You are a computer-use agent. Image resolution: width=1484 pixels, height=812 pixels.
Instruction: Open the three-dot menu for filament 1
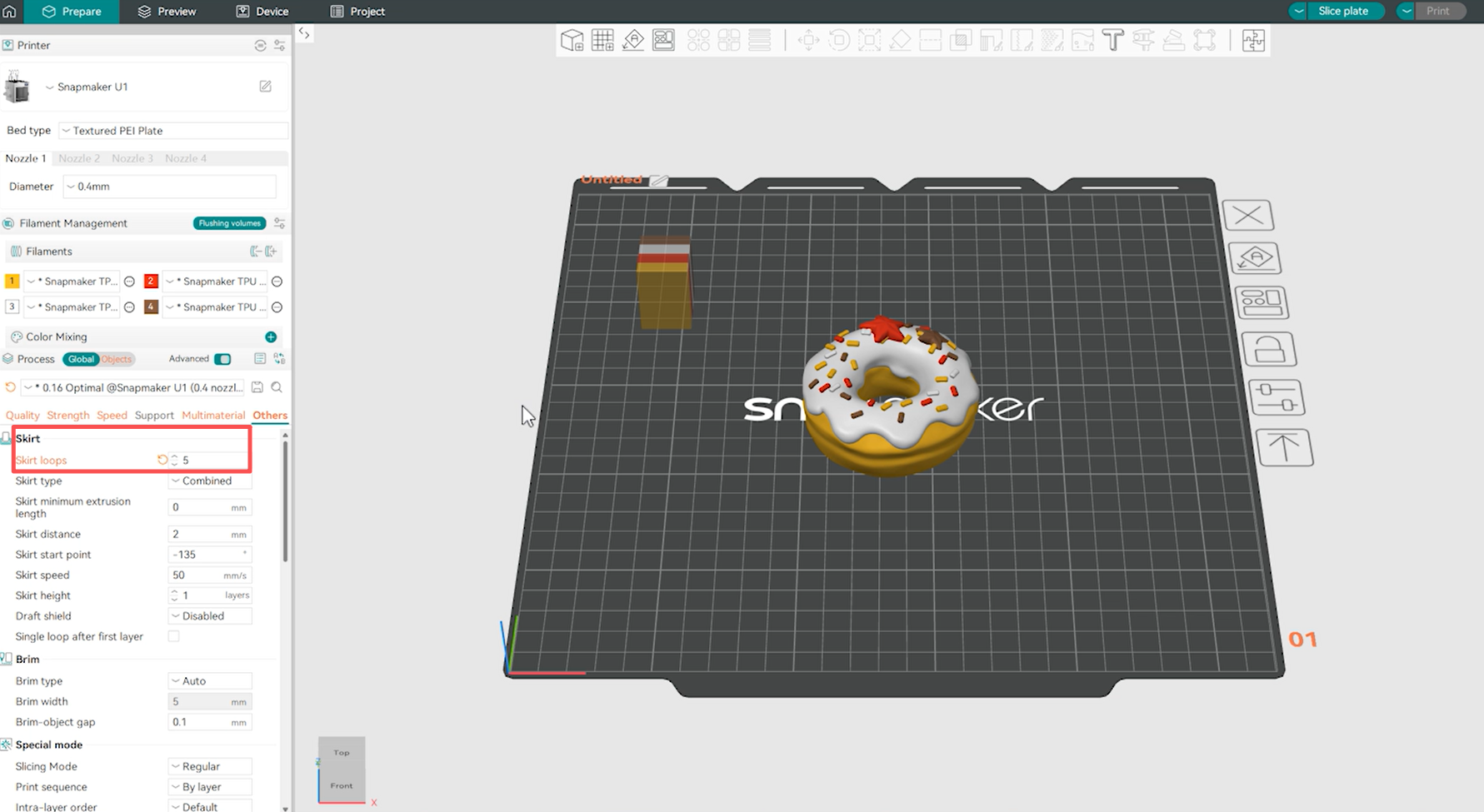(129, 281)
